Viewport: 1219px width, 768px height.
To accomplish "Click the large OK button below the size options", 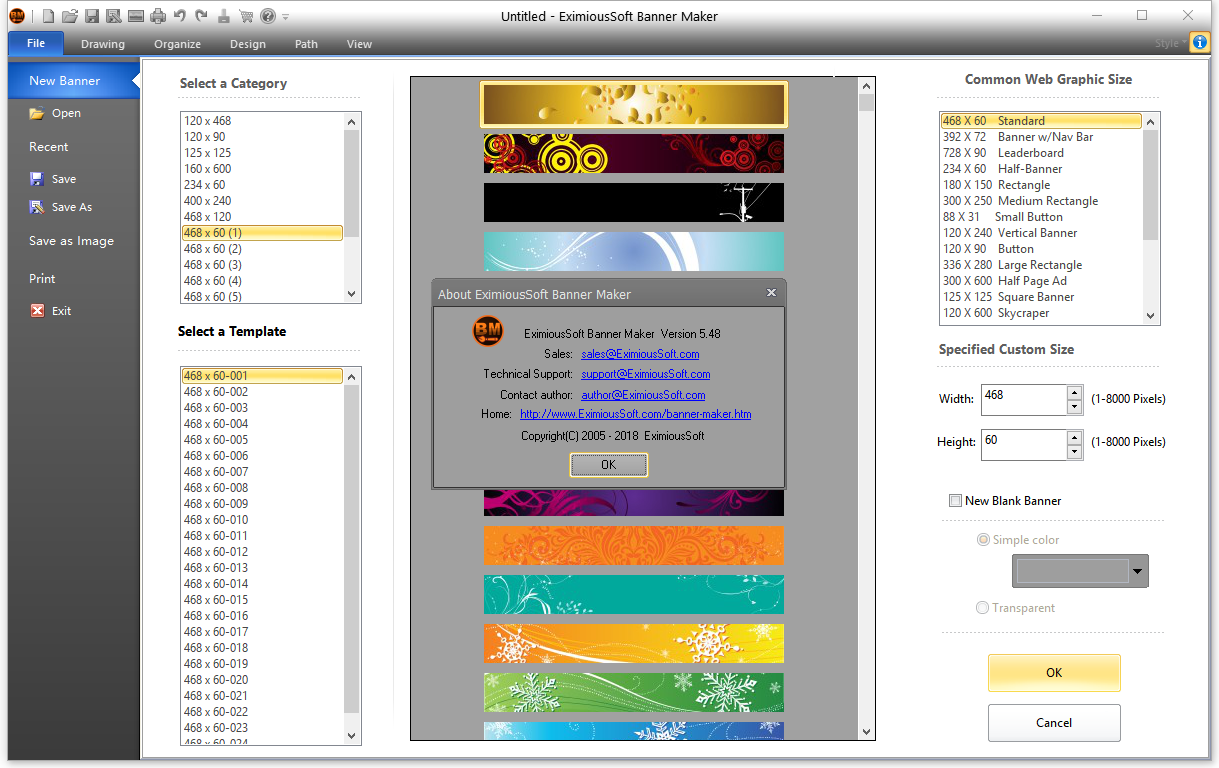I will tap(1054, 673).
